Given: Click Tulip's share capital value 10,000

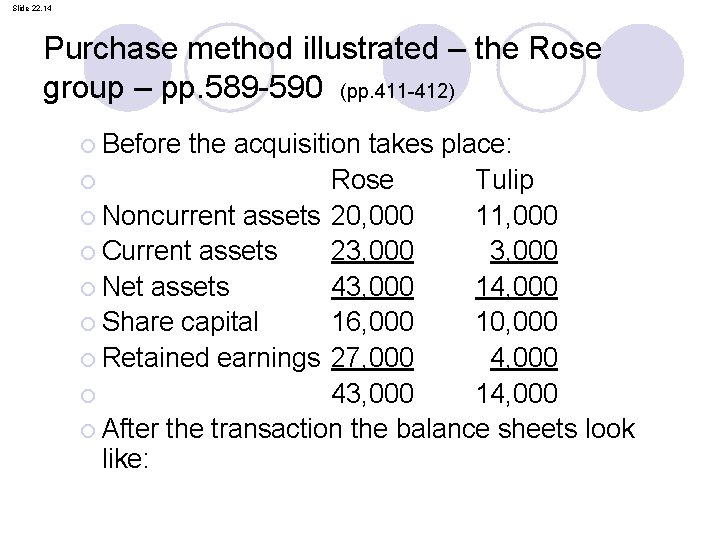Looking at the screenshot, I should pyautogui.click(x=517, y=322).
